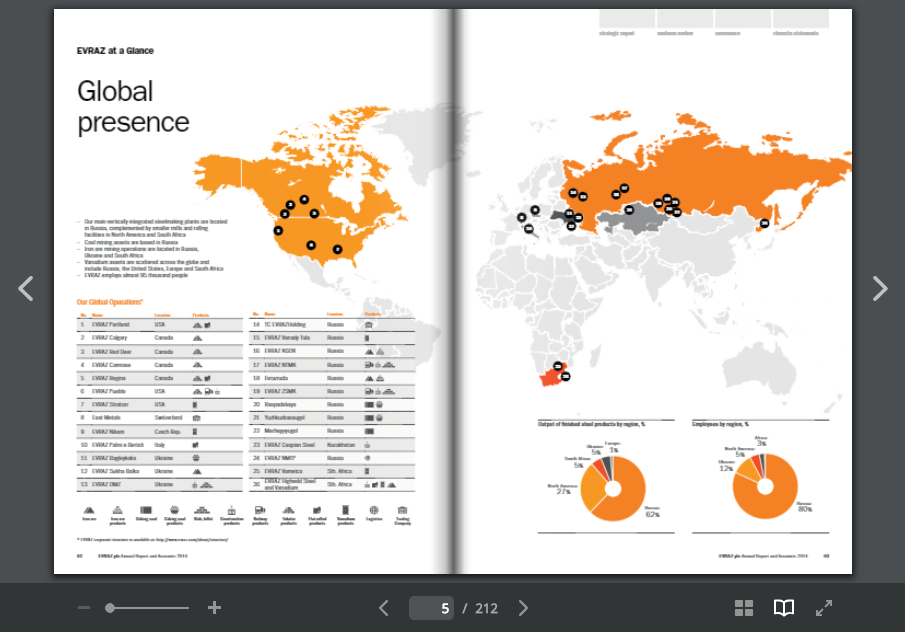Click the 'EVRAZ Vanady Tula' table row name
Screen dimensions: 905x632
(287, 338)
